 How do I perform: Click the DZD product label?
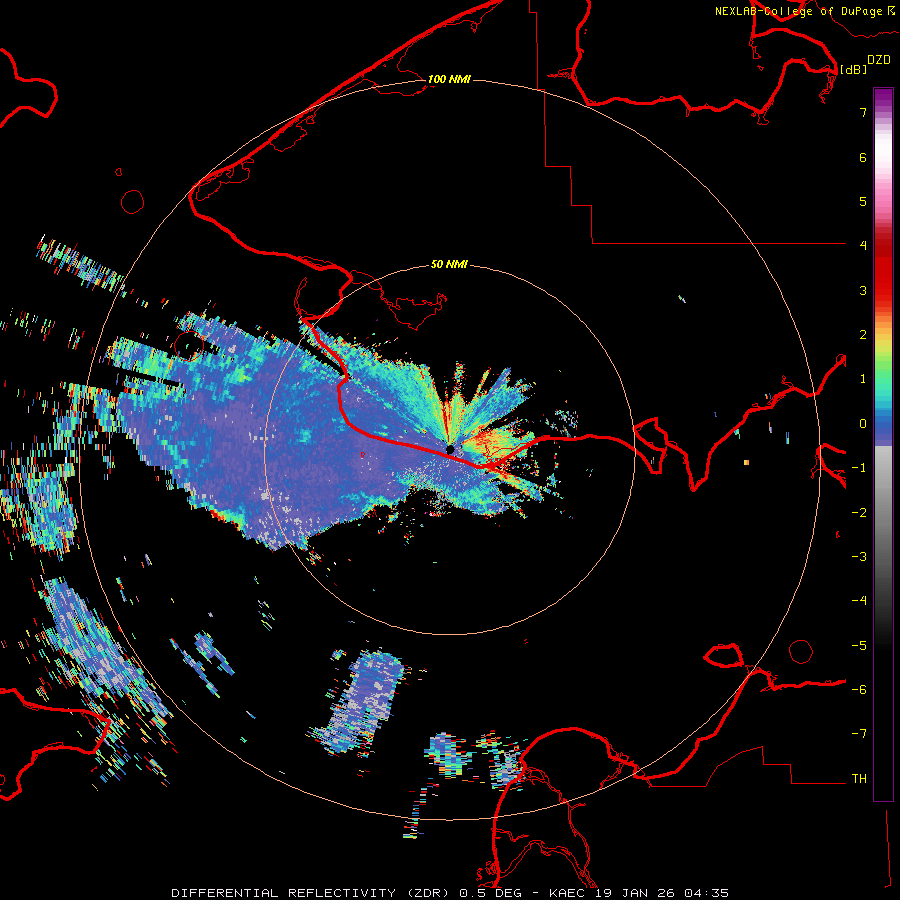coord(879,60)
